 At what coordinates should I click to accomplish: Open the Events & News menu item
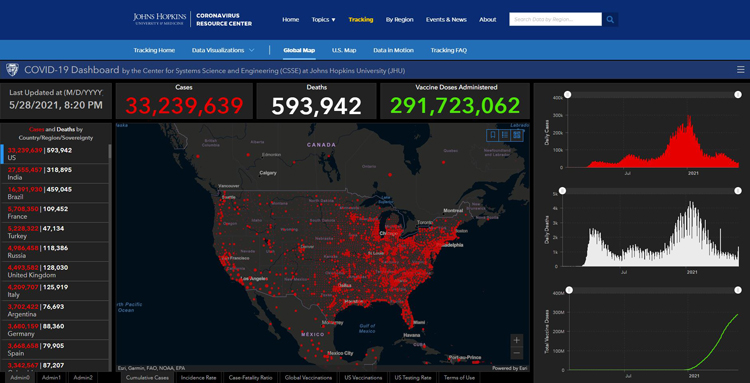[x=446, y=20]
